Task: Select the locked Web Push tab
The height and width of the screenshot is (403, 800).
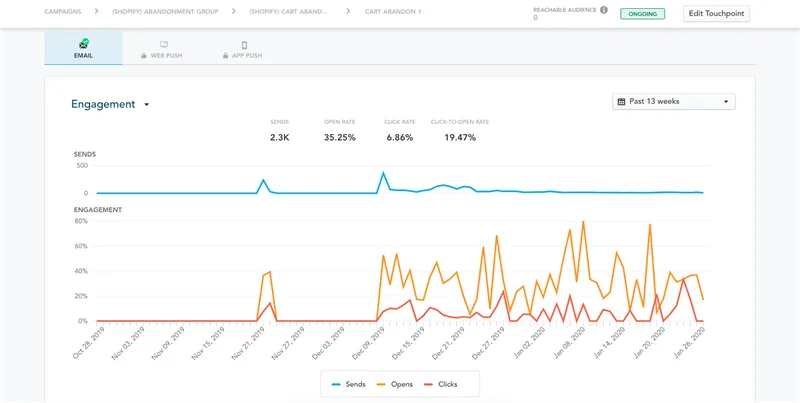Action: [161, 48]
